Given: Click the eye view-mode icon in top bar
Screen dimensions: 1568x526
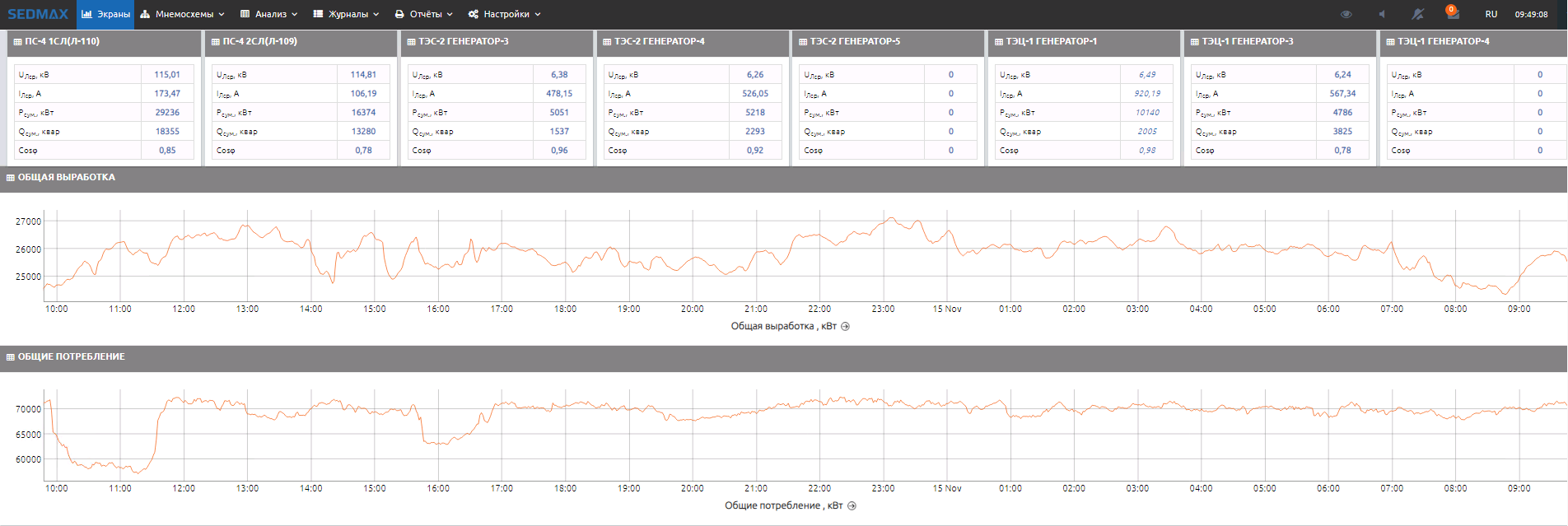Looking at the screenshot, I should point(1346,14).
